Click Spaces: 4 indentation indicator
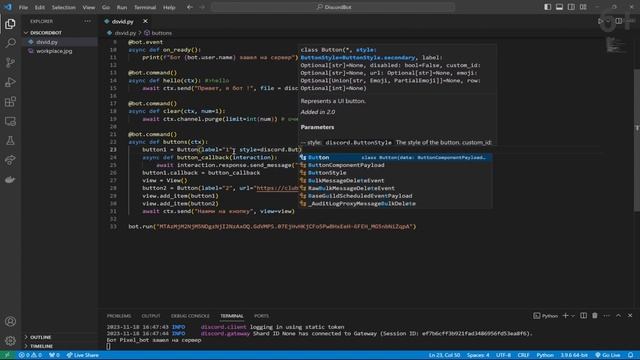Screen dimensions: 640x360 pos(478,355)
